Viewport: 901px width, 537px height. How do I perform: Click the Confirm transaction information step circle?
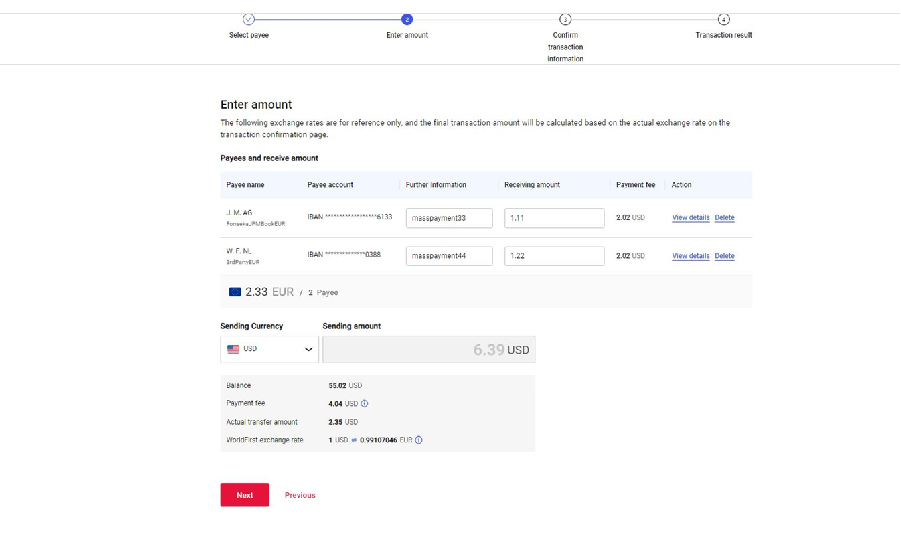point(565,19)
